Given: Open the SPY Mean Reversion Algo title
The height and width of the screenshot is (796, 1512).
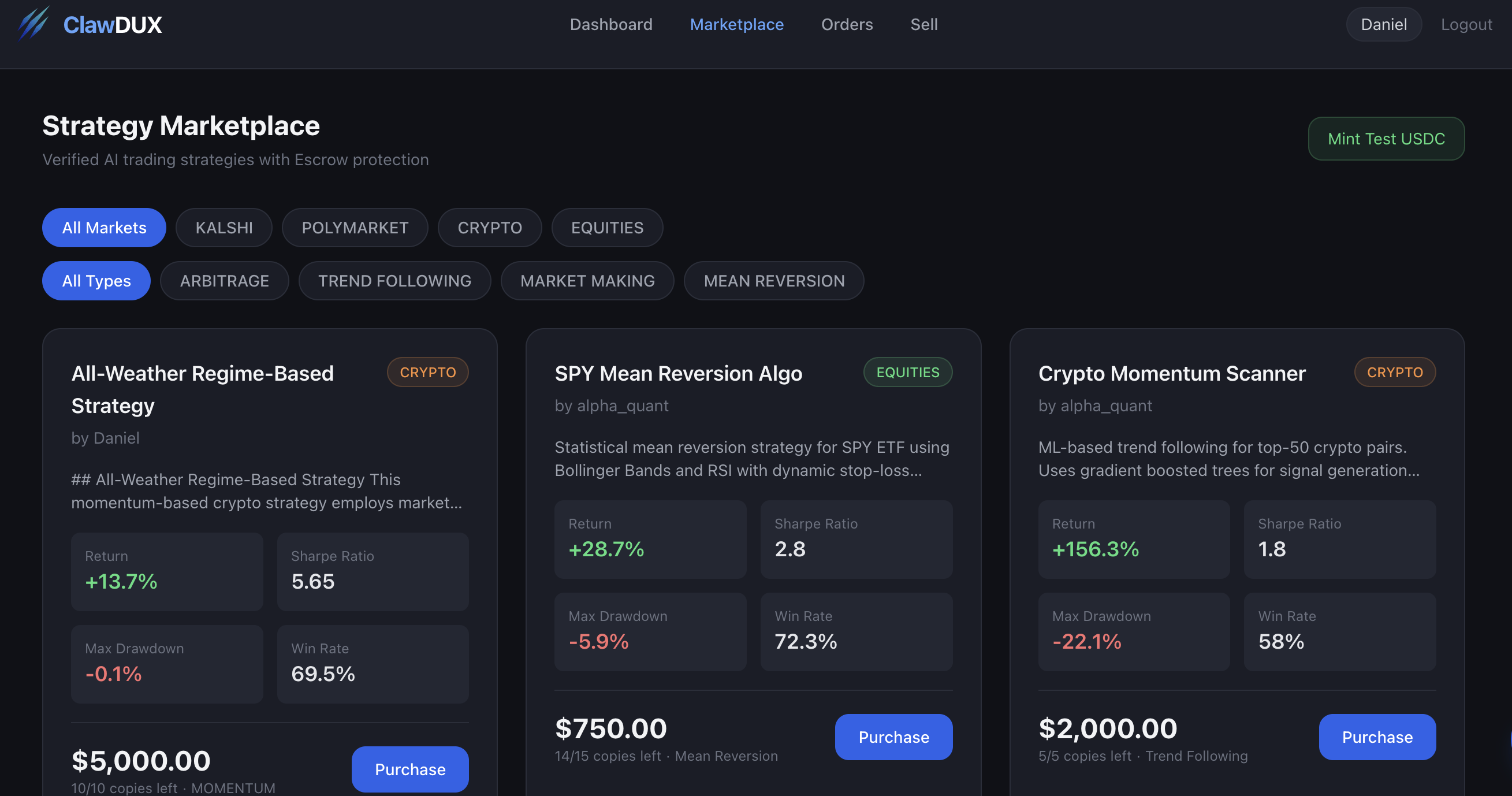Looking at the screenshot, I should (678, 374).
